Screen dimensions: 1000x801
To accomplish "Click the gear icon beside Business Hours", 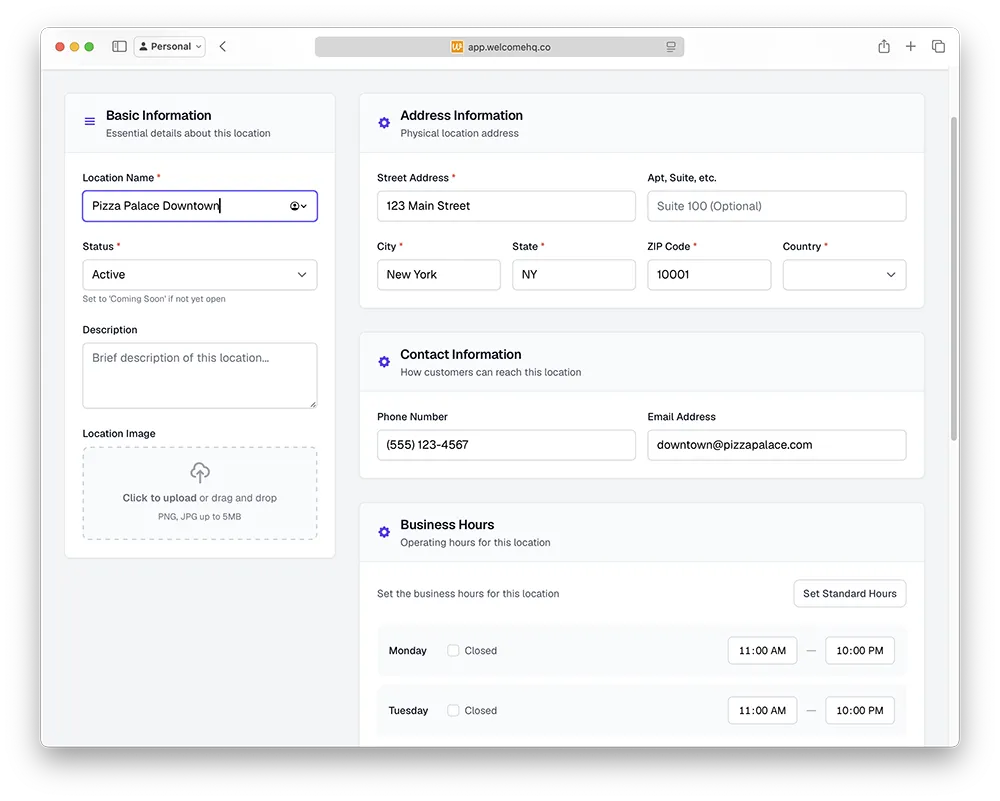I will 384,531.
